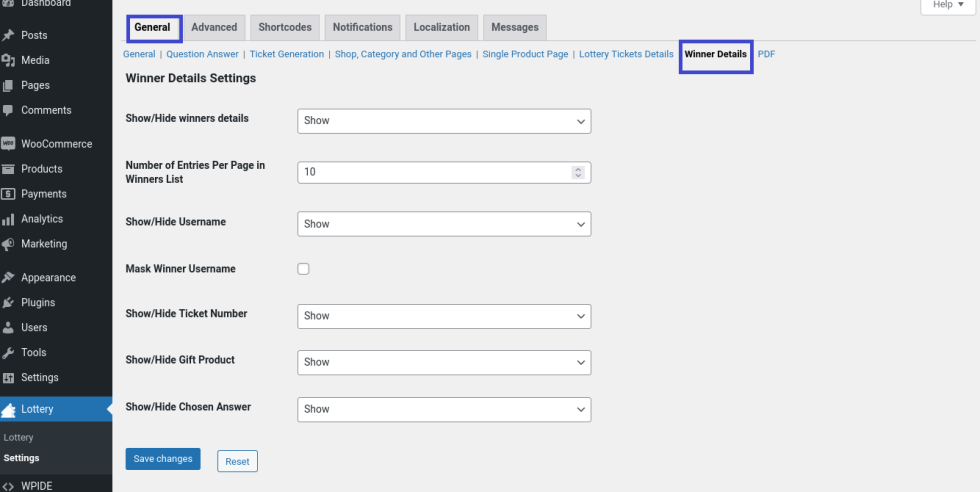Enable the Mask Winner Username checkbox
Screen dimensions: 980x492
[304, 269]
